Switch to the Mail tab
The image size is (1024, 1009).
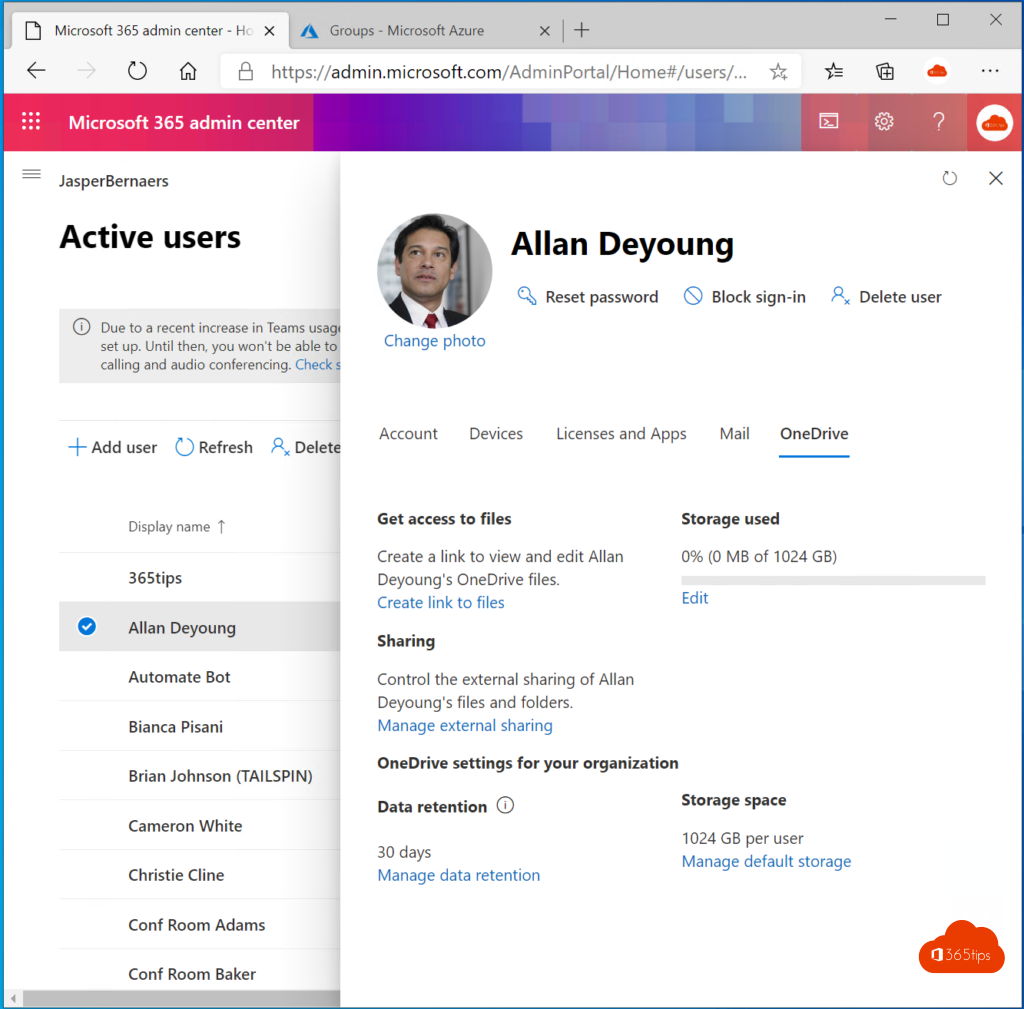point(734,434)
